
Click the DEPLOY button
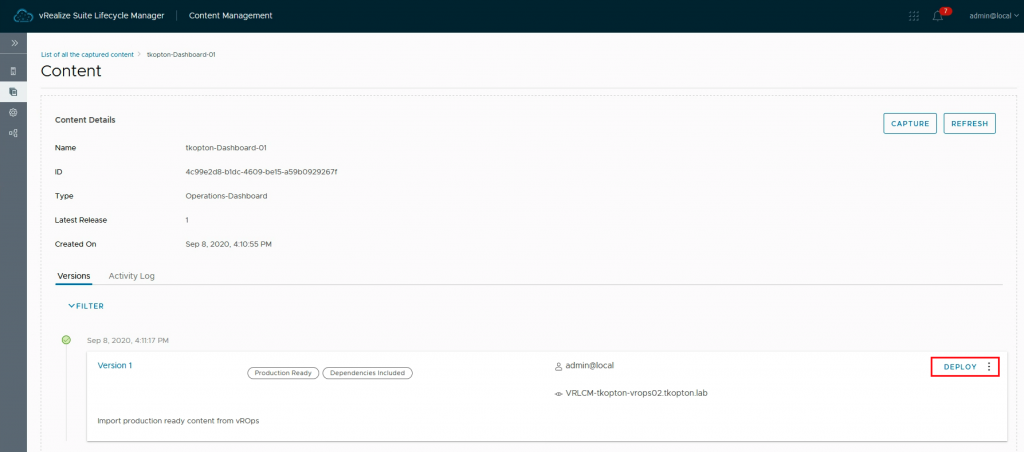[x=960, y=367]
